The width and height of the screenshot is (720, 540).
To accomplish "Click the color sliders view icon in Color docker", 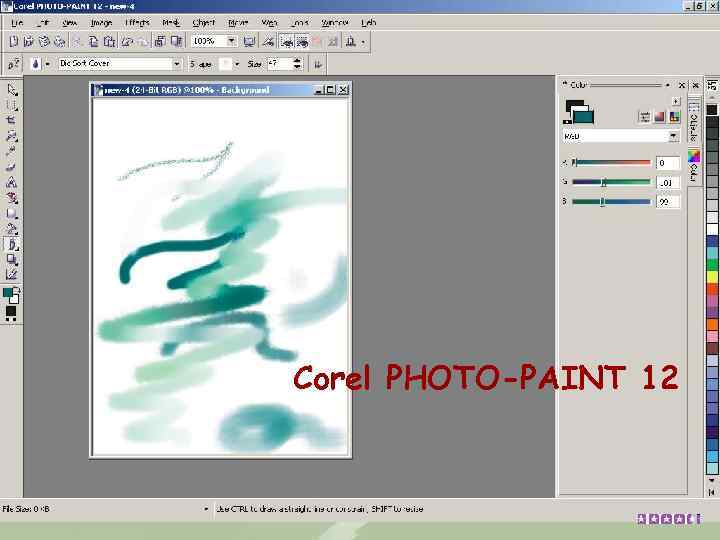I will pos(645,117).
